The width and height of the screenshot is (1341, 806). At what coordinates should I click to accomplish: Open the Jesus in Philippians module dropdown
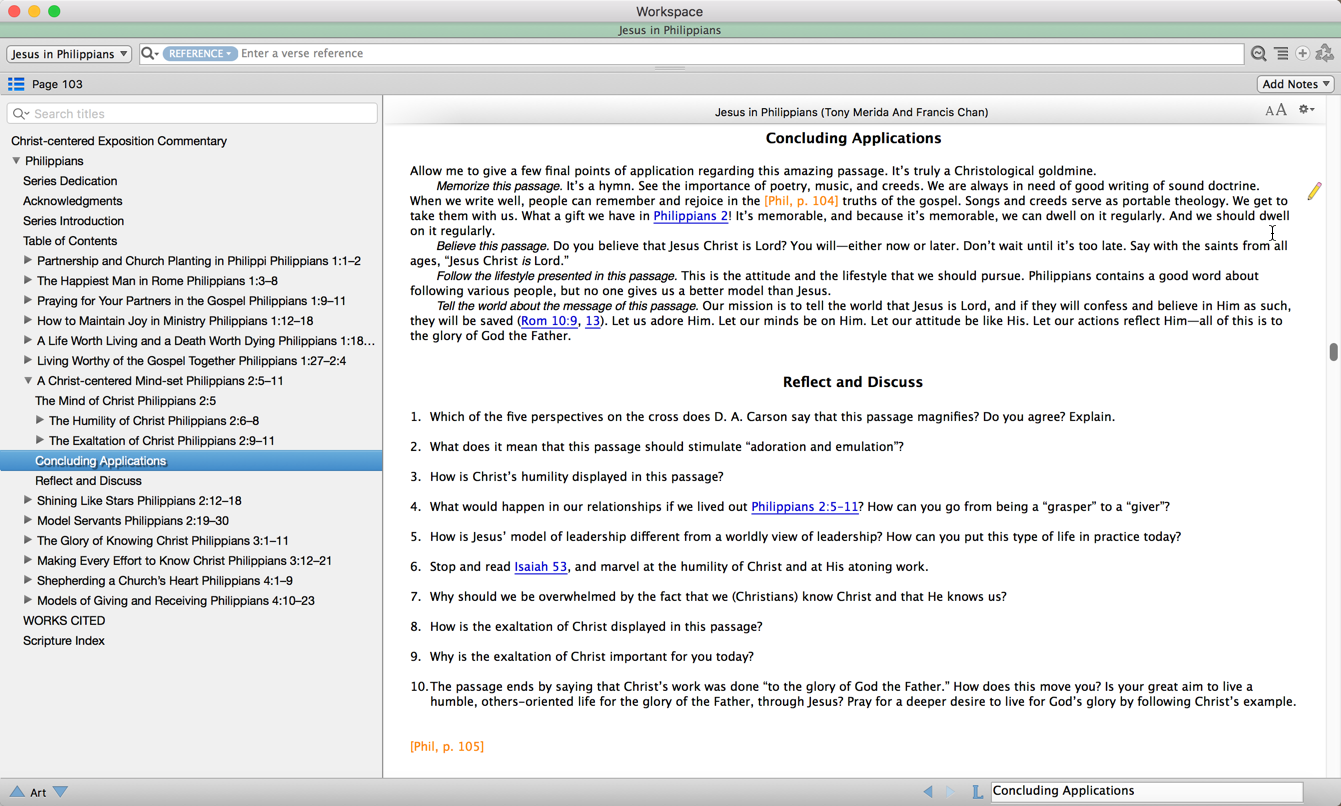click(69, 54)
